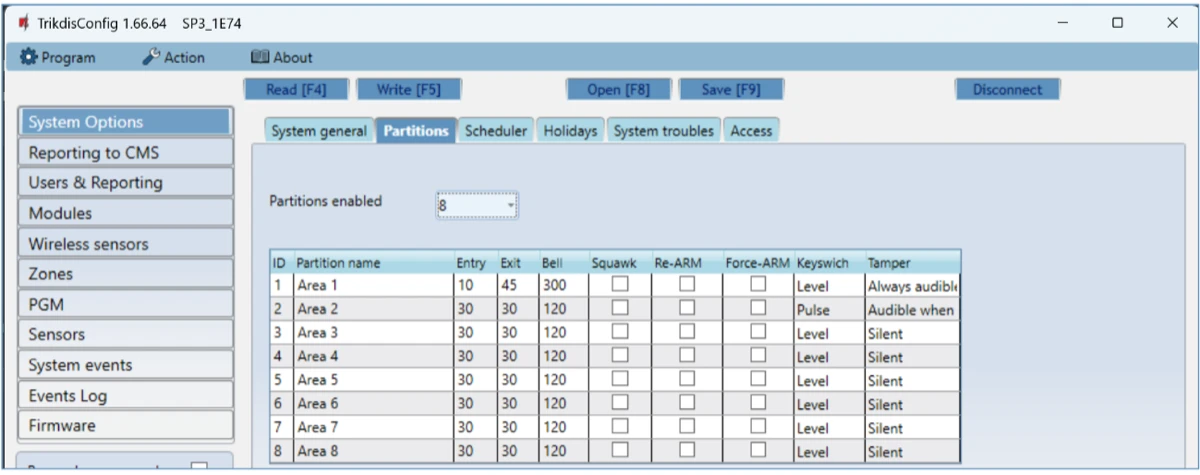
Task: Enable Squawk checkbox for Area 1
Action: [621, 284]
